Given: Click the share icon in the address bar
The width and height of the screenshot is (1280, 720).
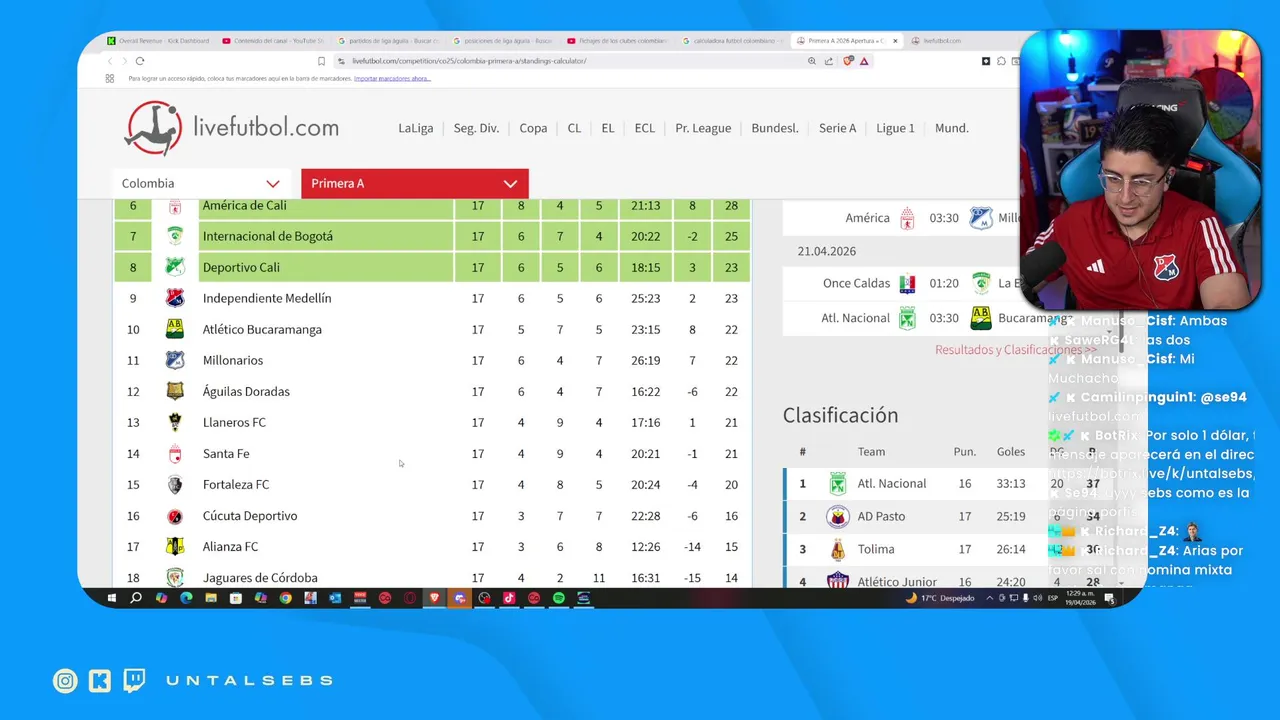Looking at the screenshot, I should [x=829, y=61].
